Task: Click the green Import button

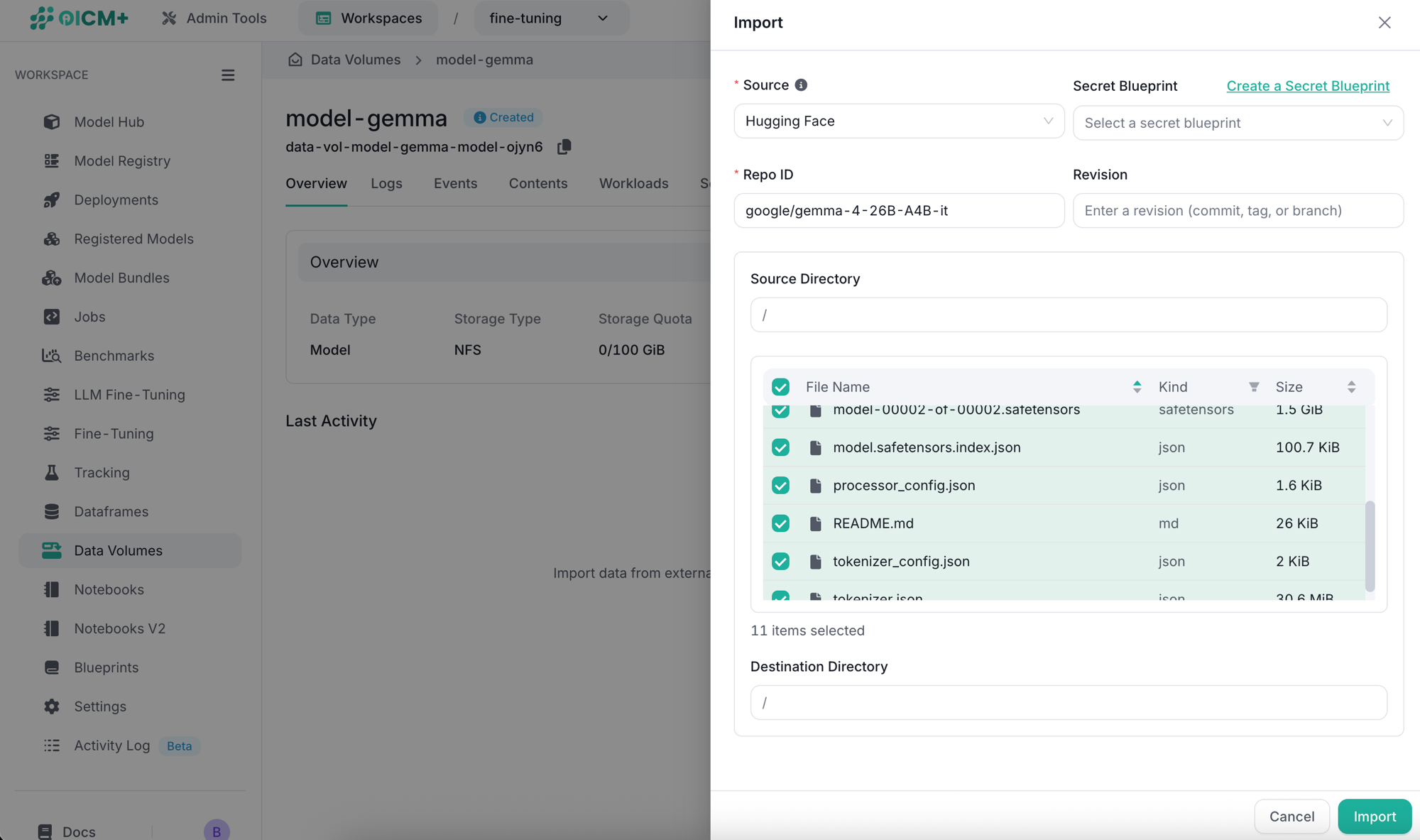Action: point(1375,817)
